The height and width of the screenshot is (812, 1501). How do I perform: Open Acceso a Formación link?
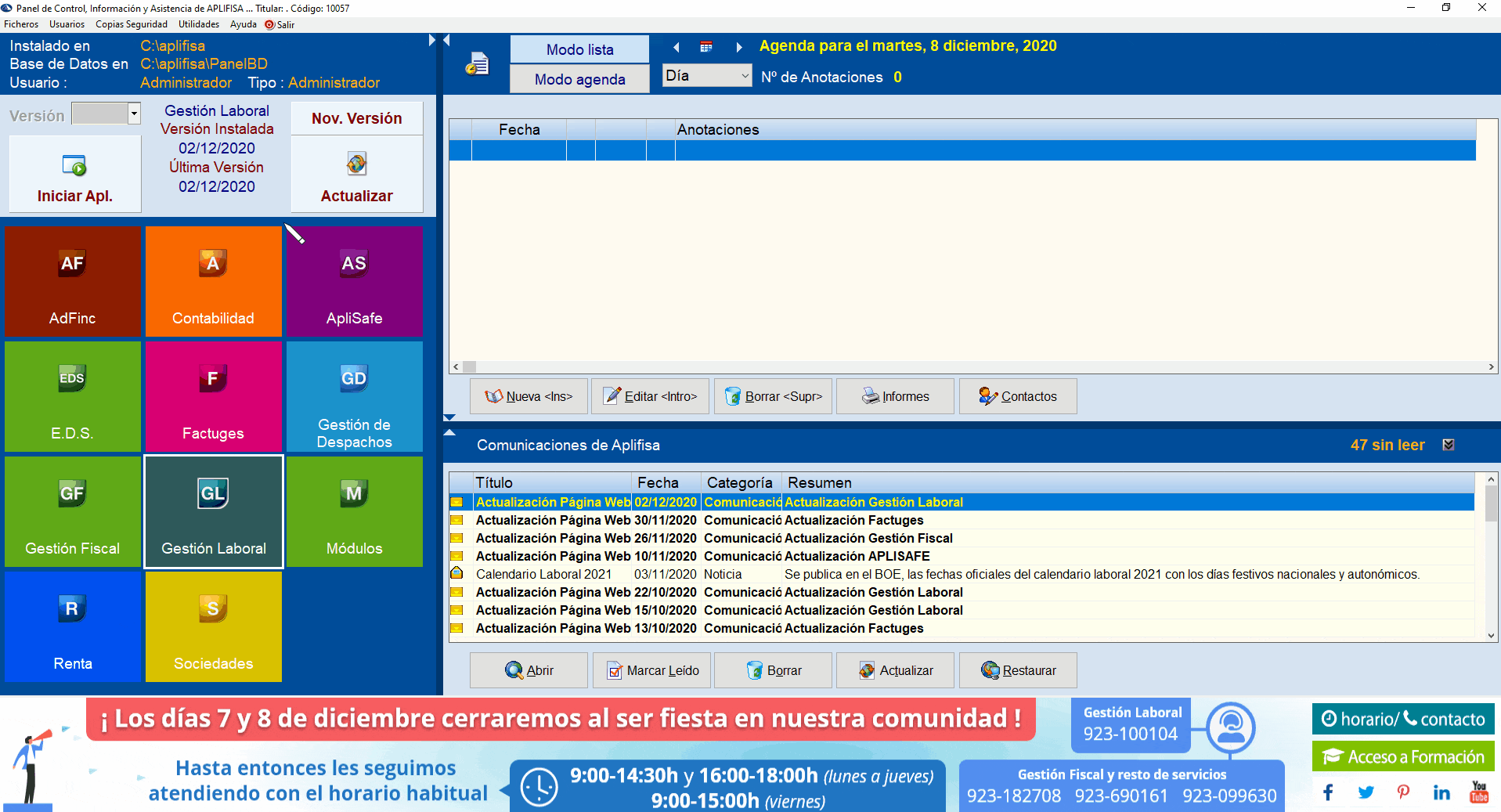pos(1403,756)
